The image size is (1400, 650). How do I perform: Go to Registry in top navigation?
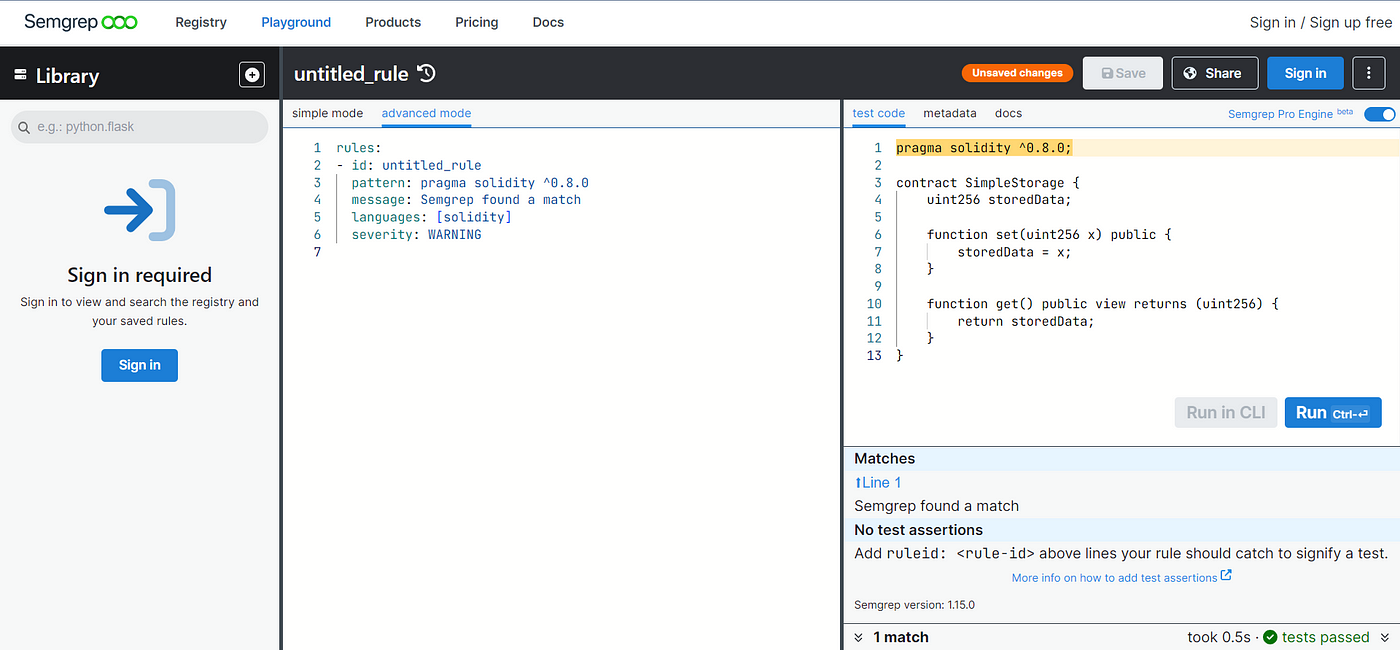coord(201,22)
